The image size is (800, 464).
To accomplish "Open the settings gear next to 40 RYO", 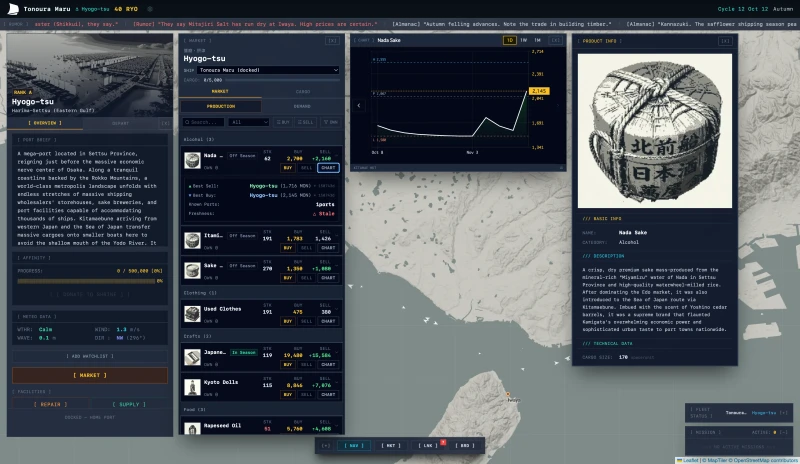I will tap(149, 9).
